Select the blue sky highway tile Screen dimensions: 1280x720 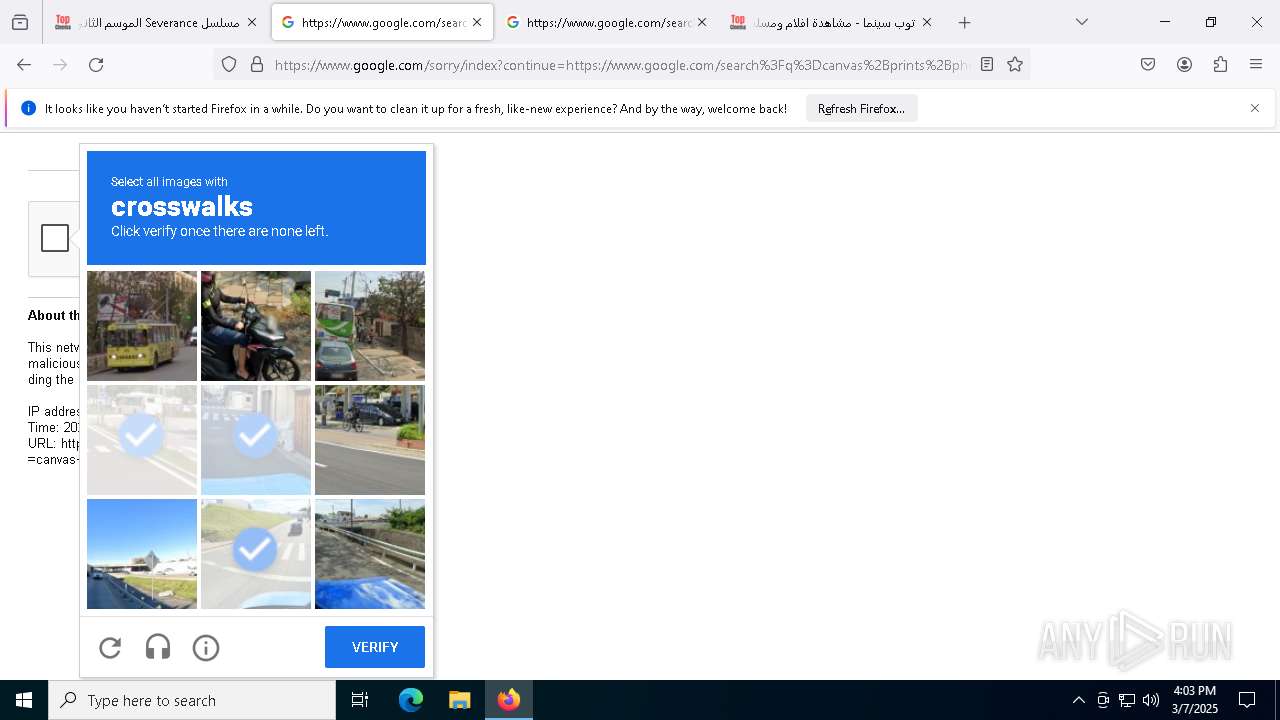(x=142, y=554)
